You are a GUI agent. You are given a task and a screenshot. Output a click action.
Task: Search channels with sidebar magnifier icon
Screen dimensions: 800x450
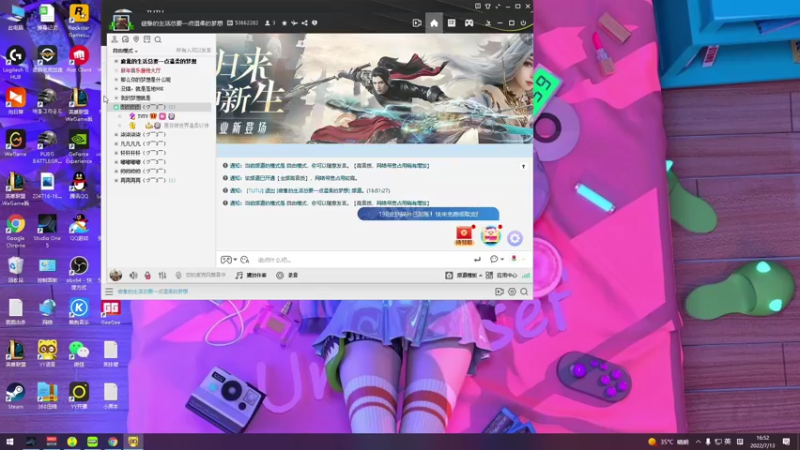coord(158,39)
